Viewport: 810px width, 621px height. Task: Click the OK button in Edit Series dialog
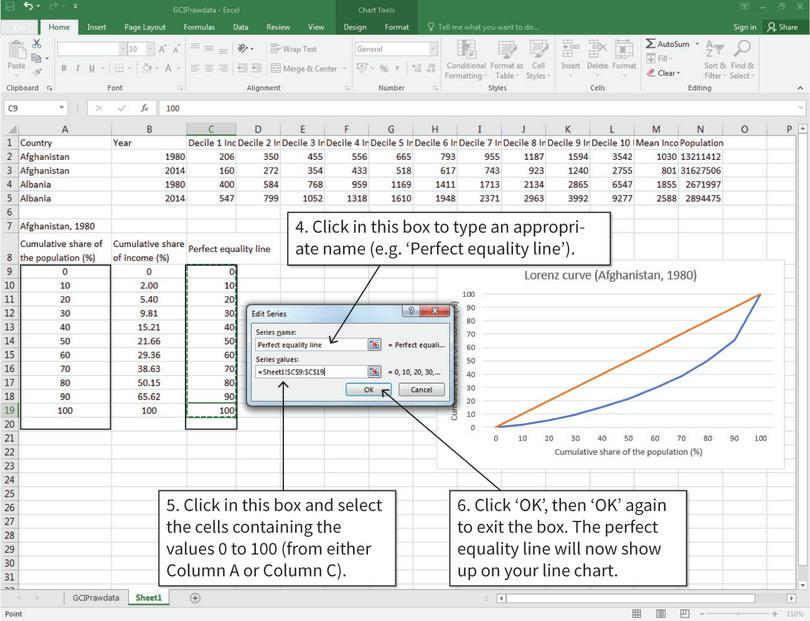click(x=369, y=390)
